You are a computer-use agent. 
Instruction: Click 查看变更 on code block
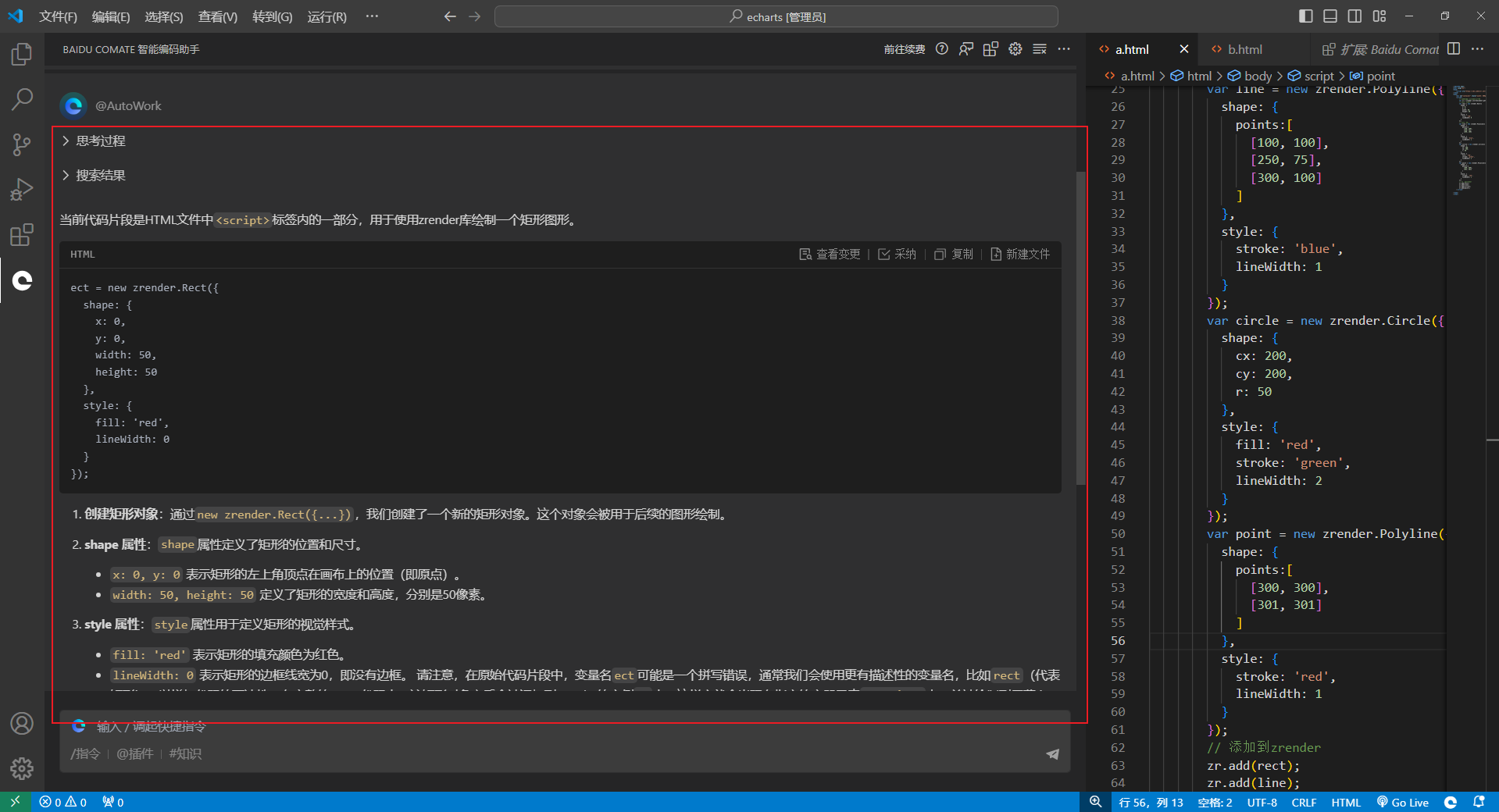click(x=830, y=255)
